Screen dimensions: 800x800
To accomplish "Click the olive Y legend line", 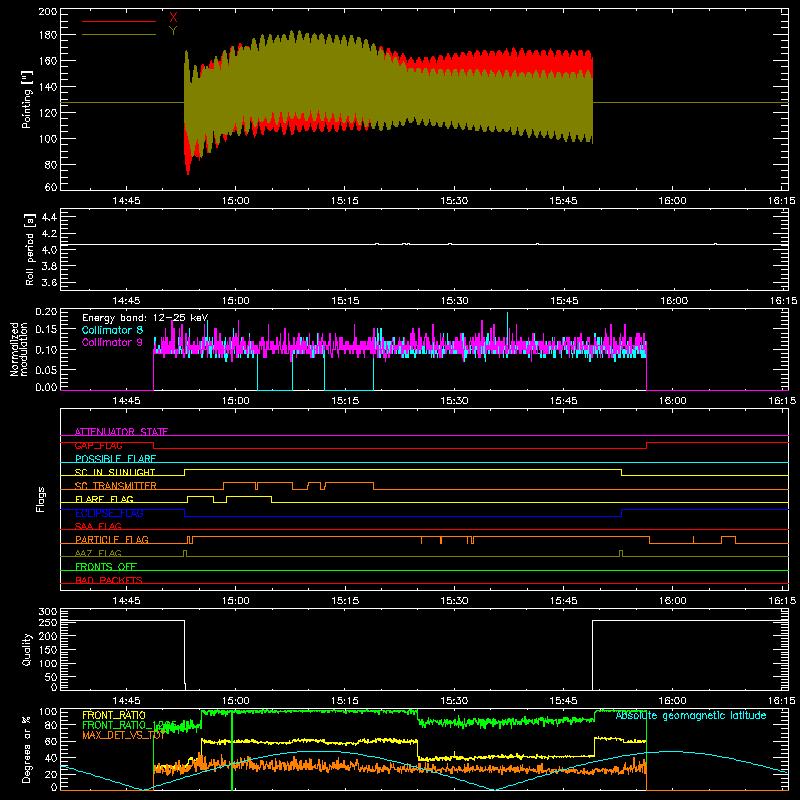I will pyautogui.click(x=119, y=35).
